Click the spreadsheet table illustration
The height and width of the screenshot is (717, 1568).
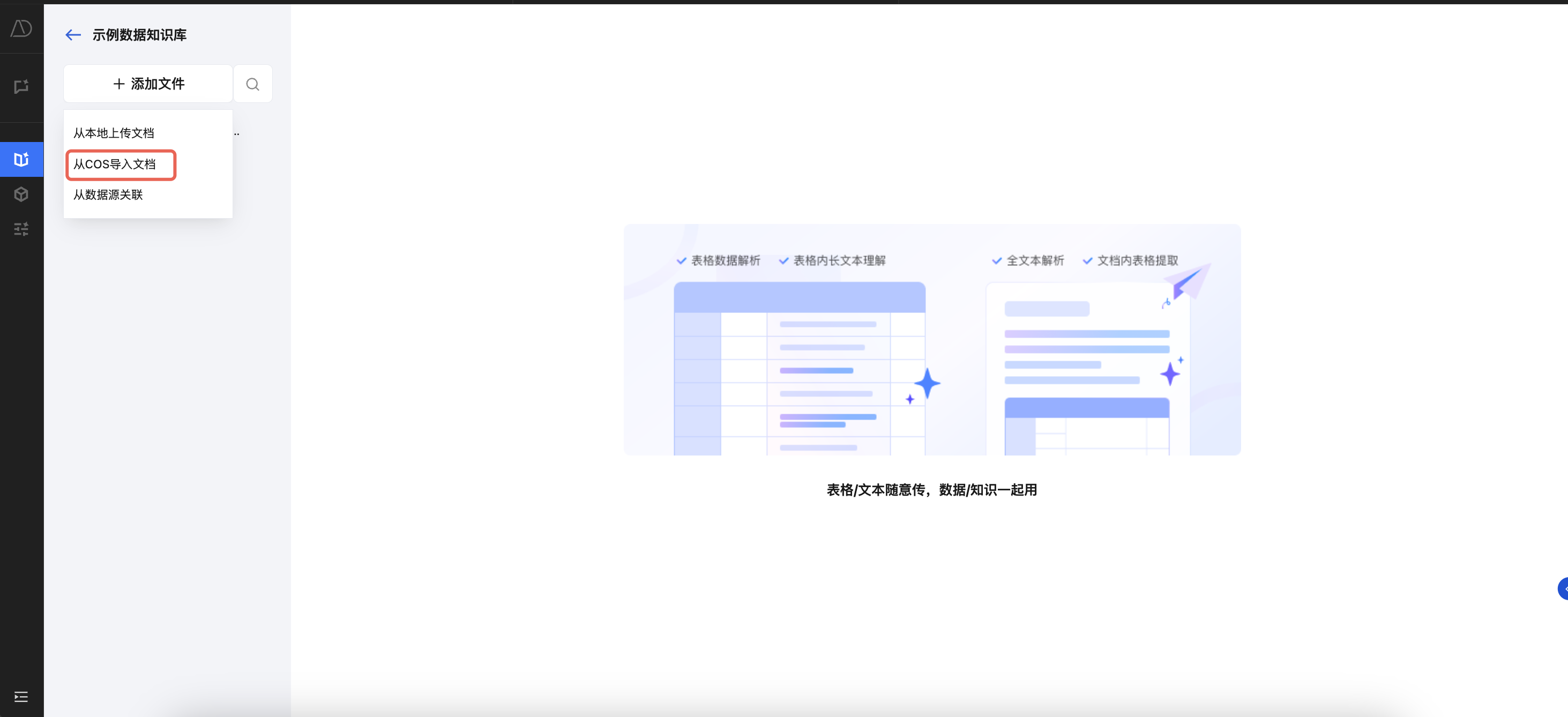(799, 368)
